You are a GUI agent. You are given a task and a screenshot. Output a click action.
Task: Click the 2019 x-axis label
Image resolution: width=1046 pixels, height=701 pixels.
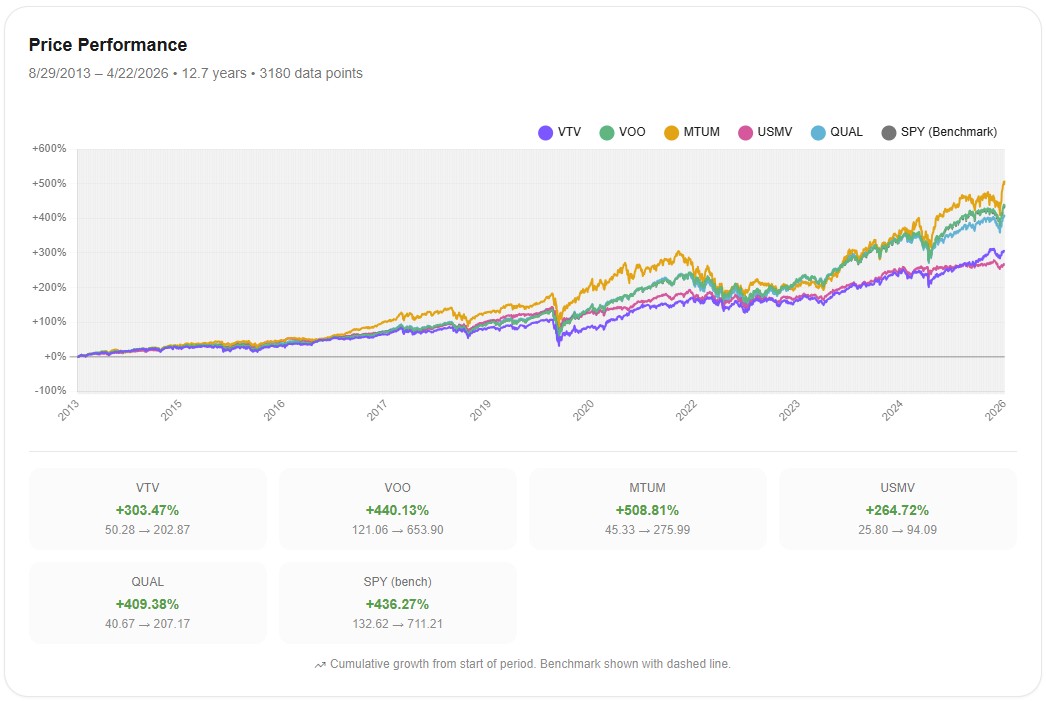480,410
